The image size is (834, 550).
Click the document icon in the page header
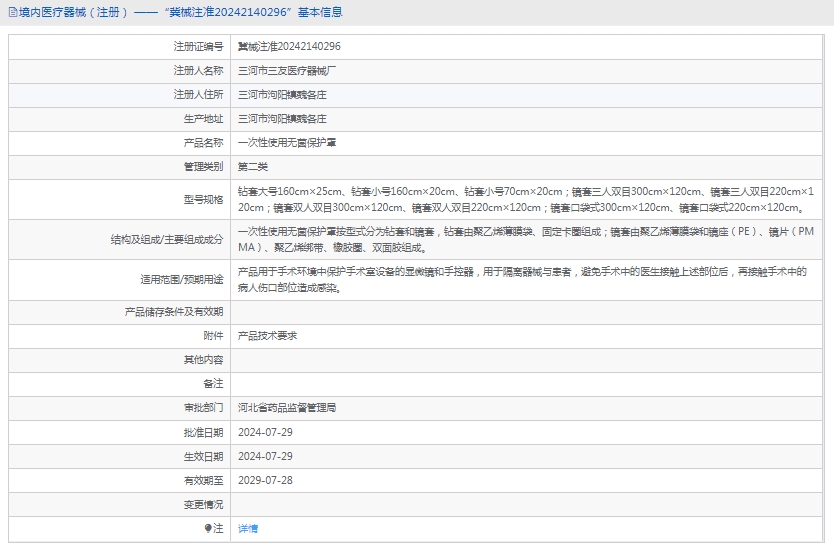(11, 13)
